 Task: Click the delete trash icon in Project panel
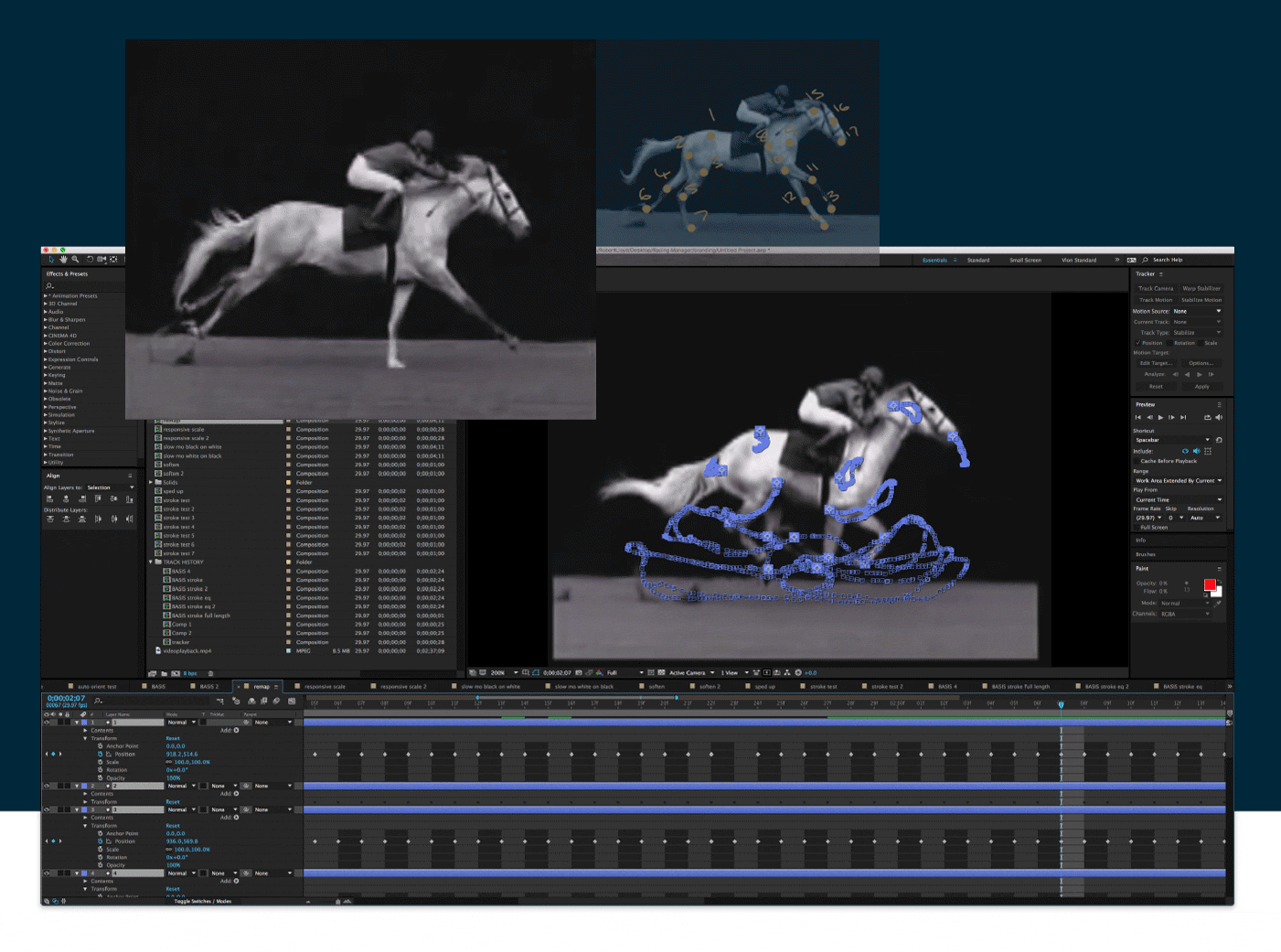click(210, 674)
